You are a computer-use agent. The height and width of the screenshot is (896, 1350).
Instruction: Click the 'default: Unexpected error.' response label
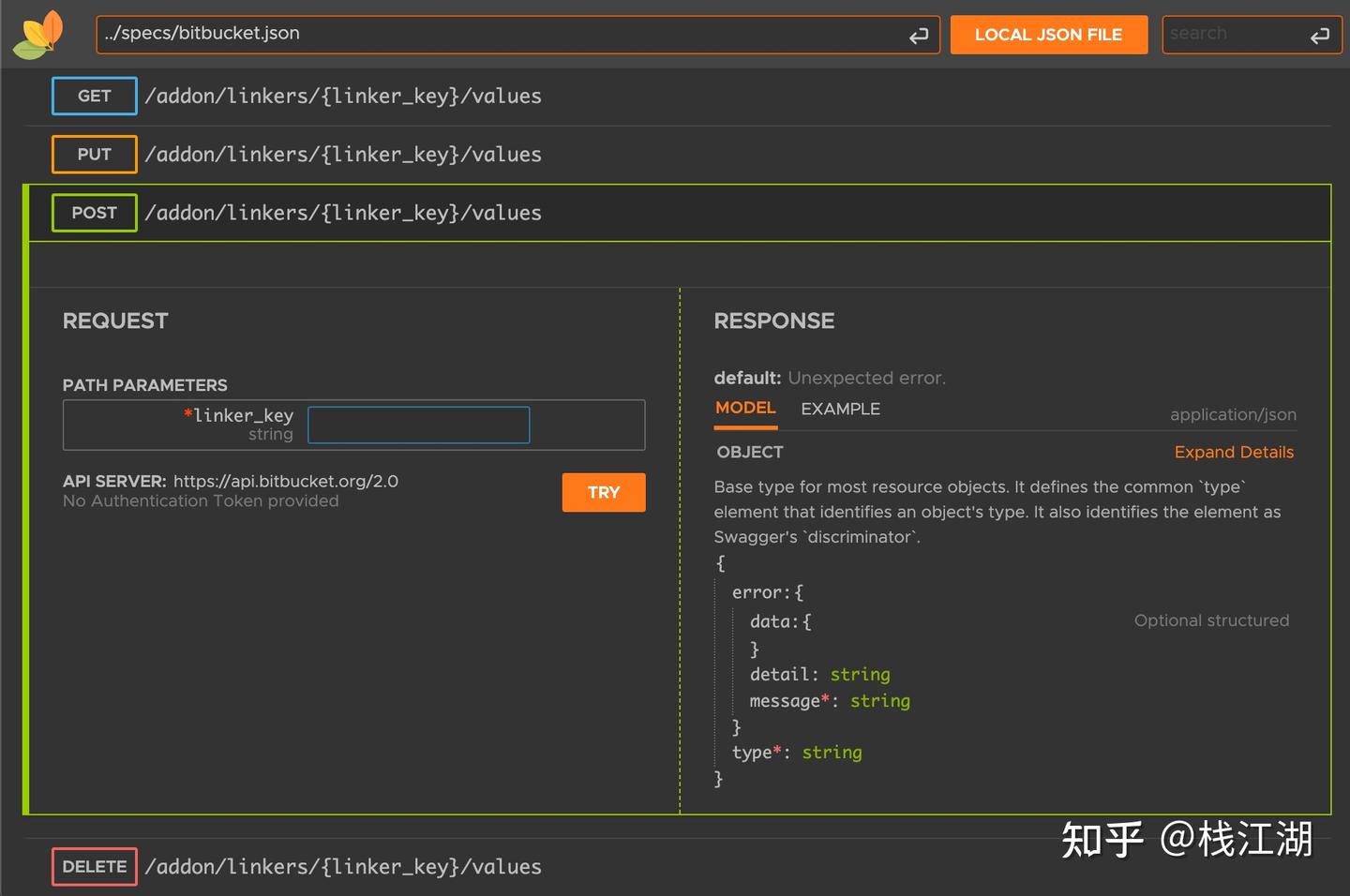pyautogui.click(x=830, y=378)
